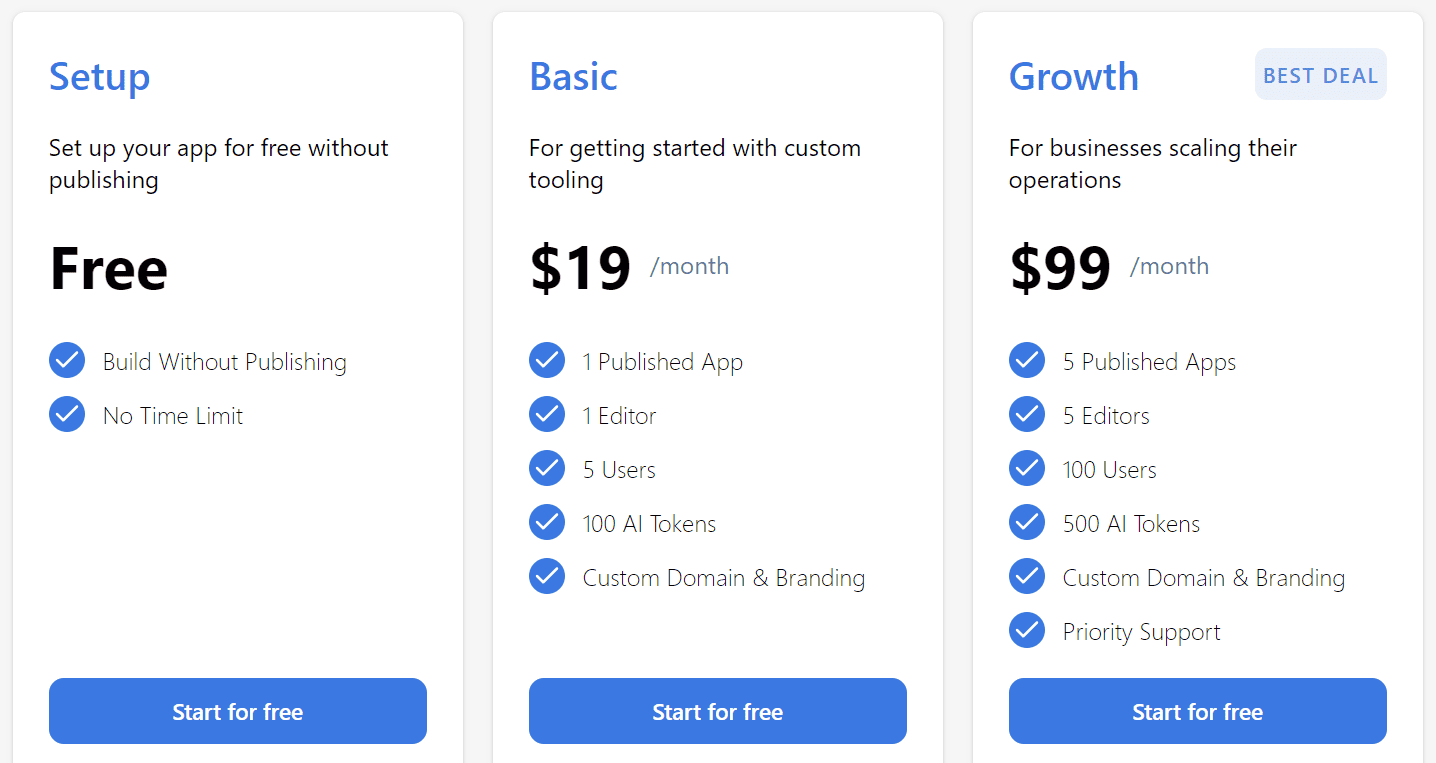Click the checkmark beside No Time Limit
Viewport: 1436px width, 763px height.
67,414
